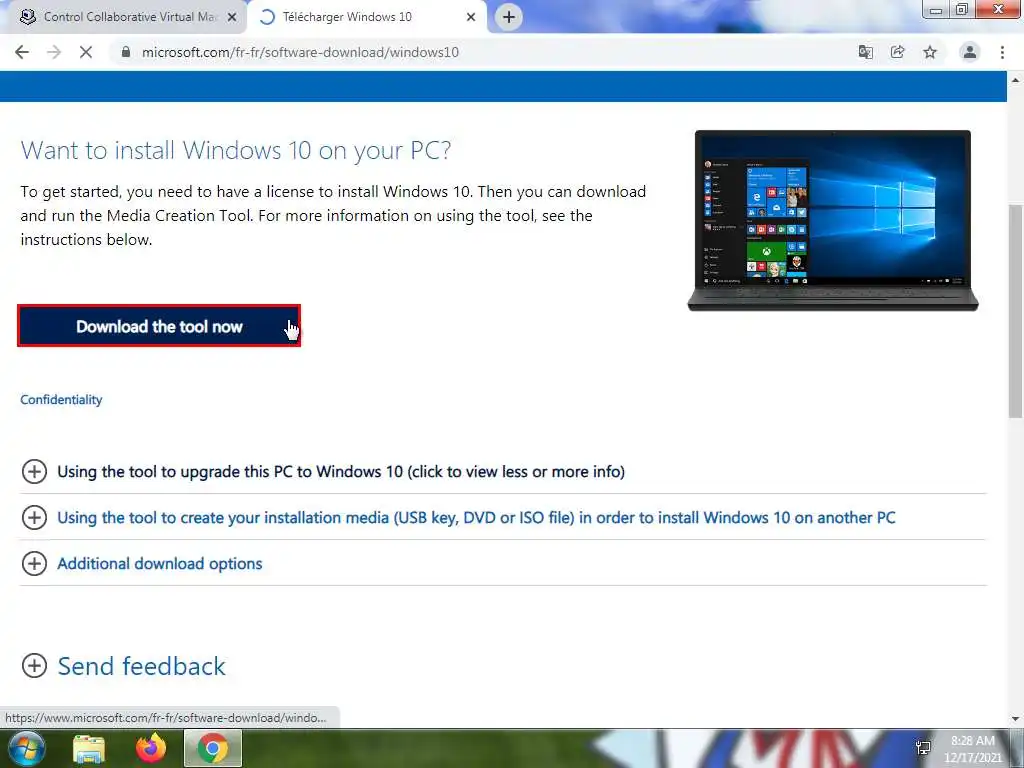Image resolution: width=1024 pixels, height=768 pixels.
Task: Open the Google Translate icon in address bar
Action: coord(866,52)
